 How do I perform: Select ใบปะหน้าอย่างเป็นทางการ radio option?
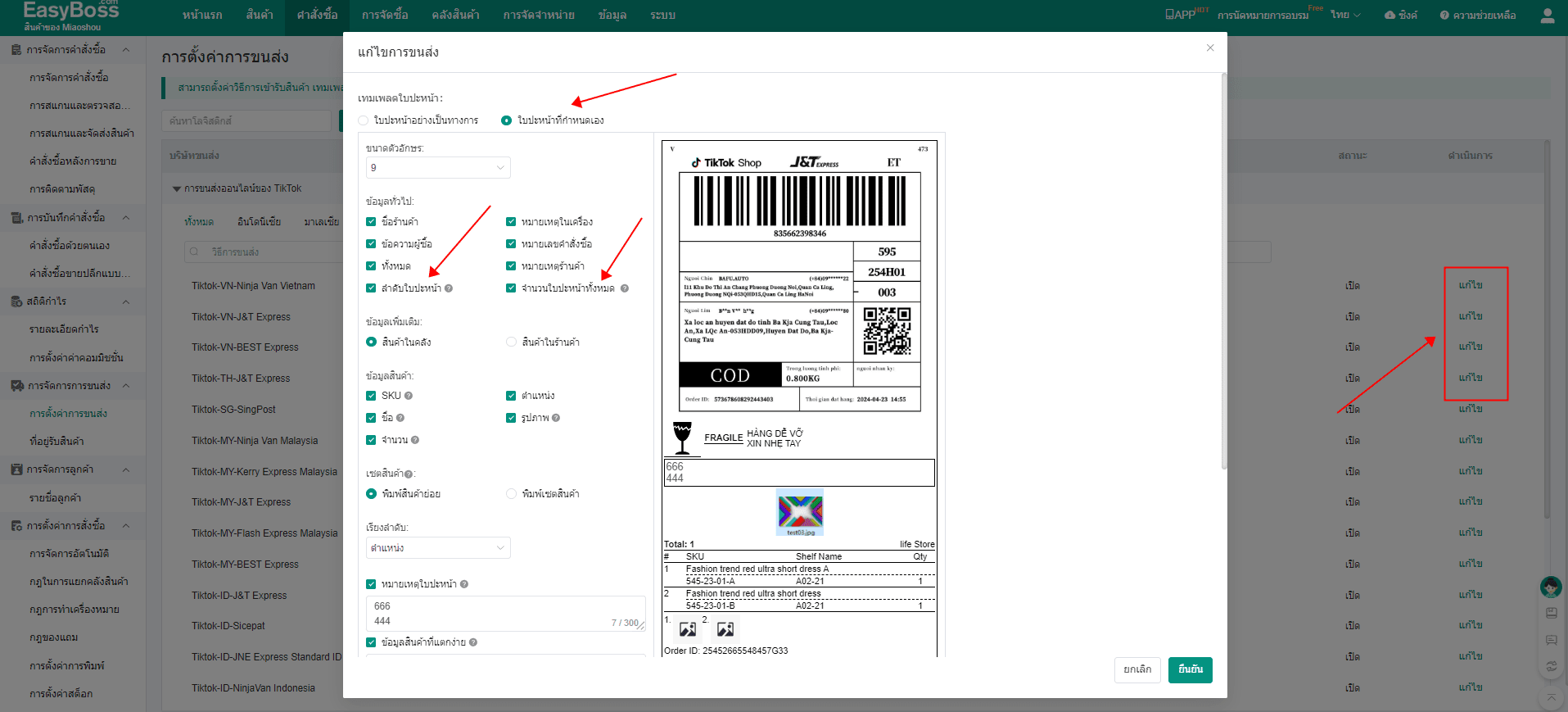click(364, 120)
